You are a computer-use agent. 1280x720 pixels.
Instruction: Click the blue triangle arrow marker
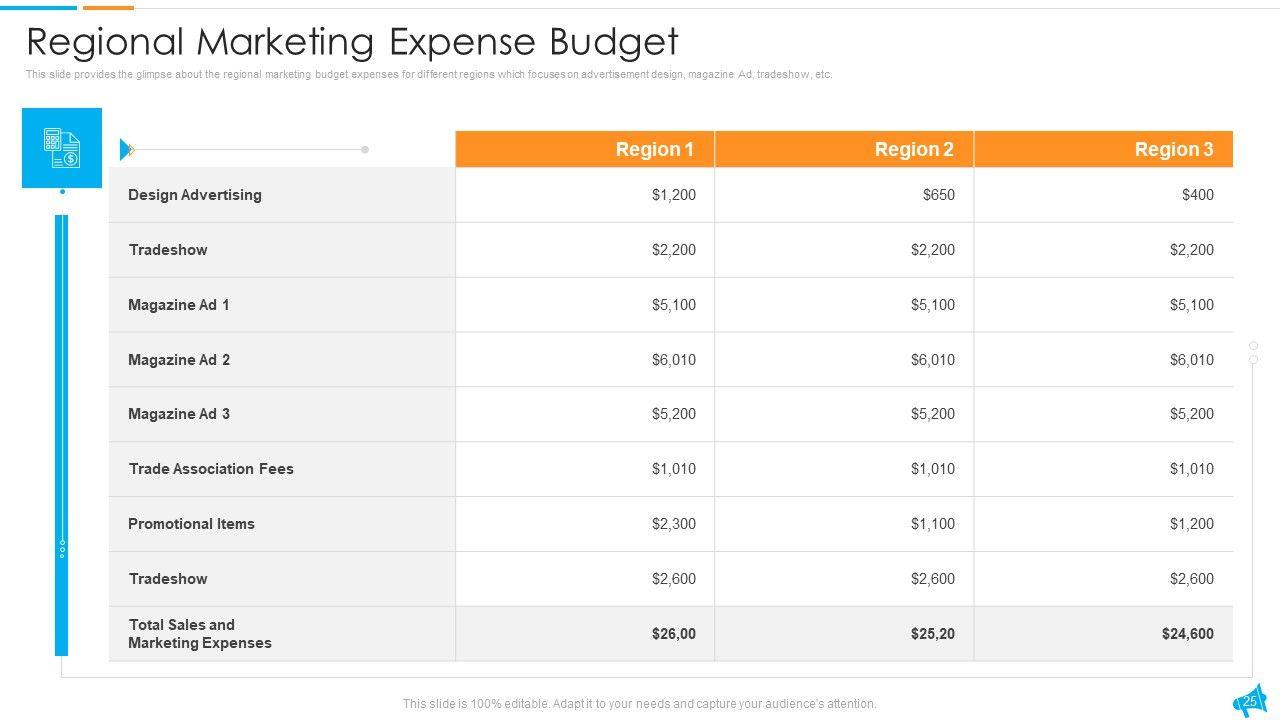(x=126, y=150)
